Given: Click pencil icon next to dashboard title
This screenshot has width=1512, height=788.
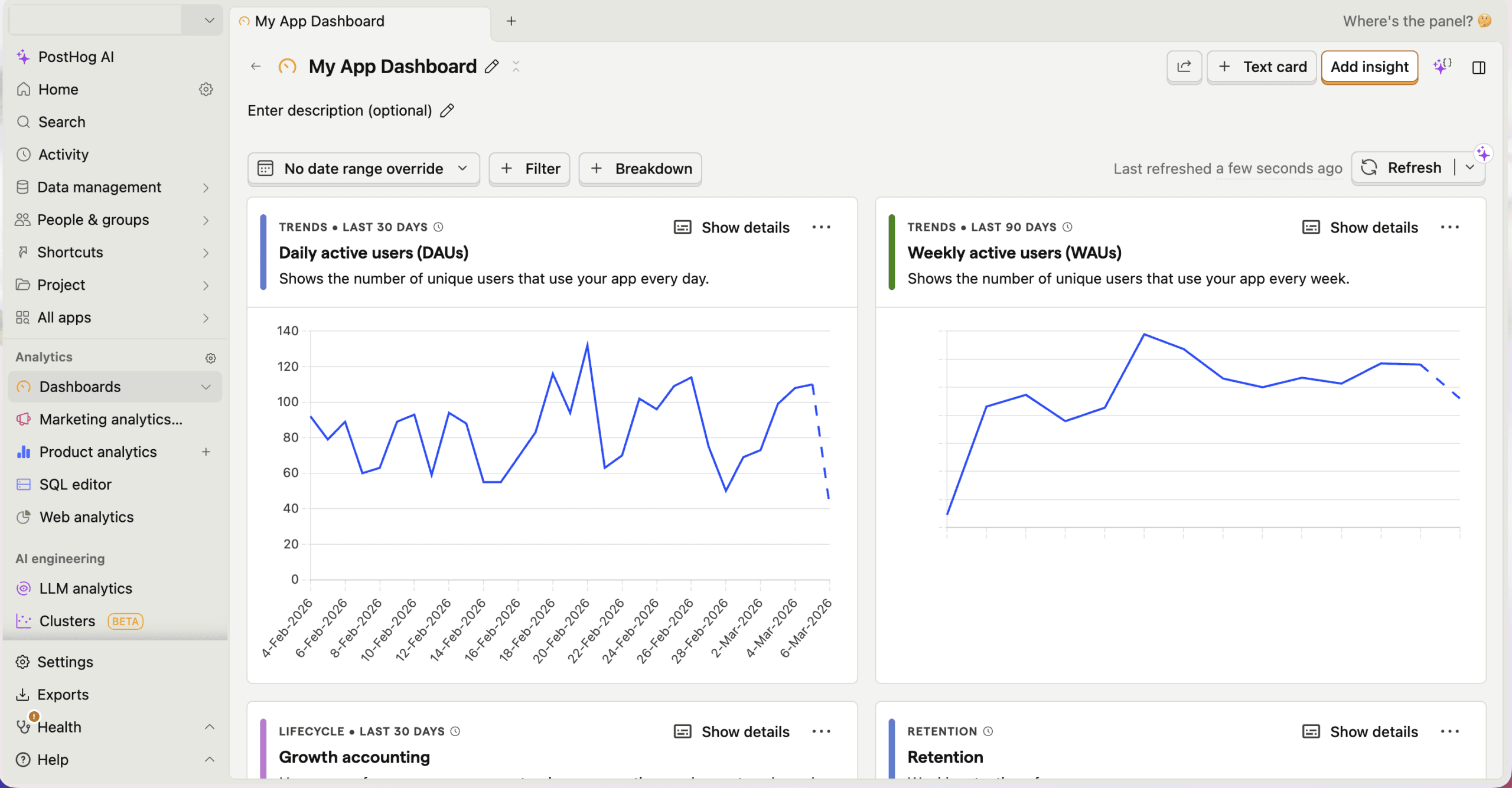Looking at the screenshot, I should [491, 67].
